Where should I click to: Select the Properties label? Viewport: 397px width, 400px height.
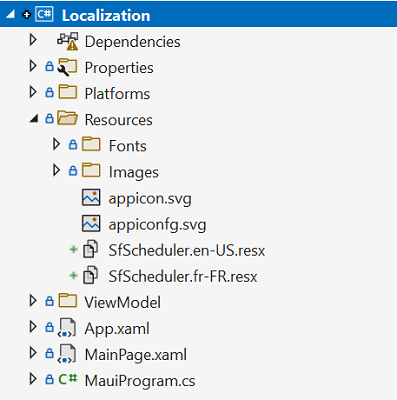[x=119, y=68]
